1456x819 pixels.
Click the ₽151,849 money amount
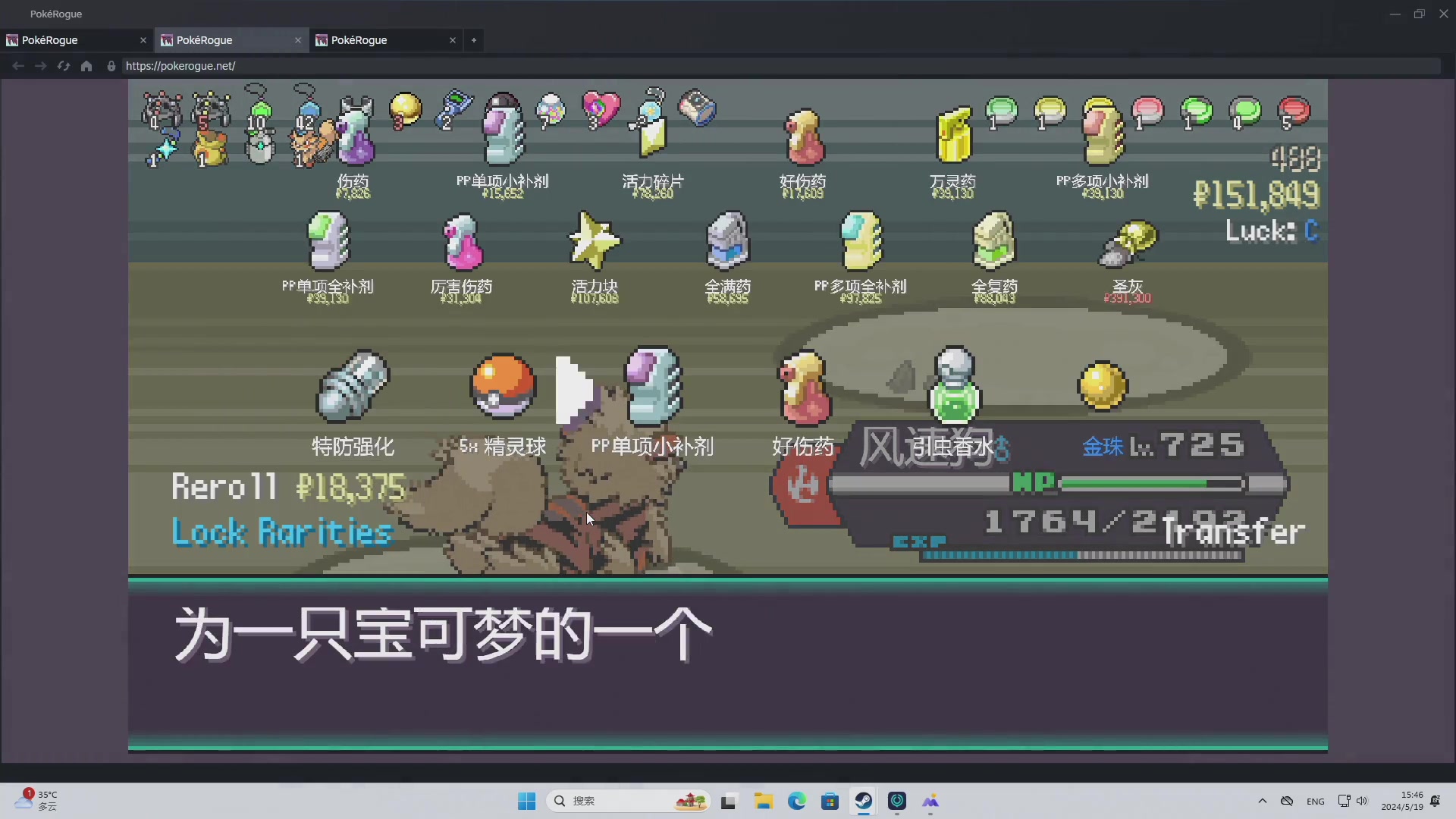point(1257,195)
